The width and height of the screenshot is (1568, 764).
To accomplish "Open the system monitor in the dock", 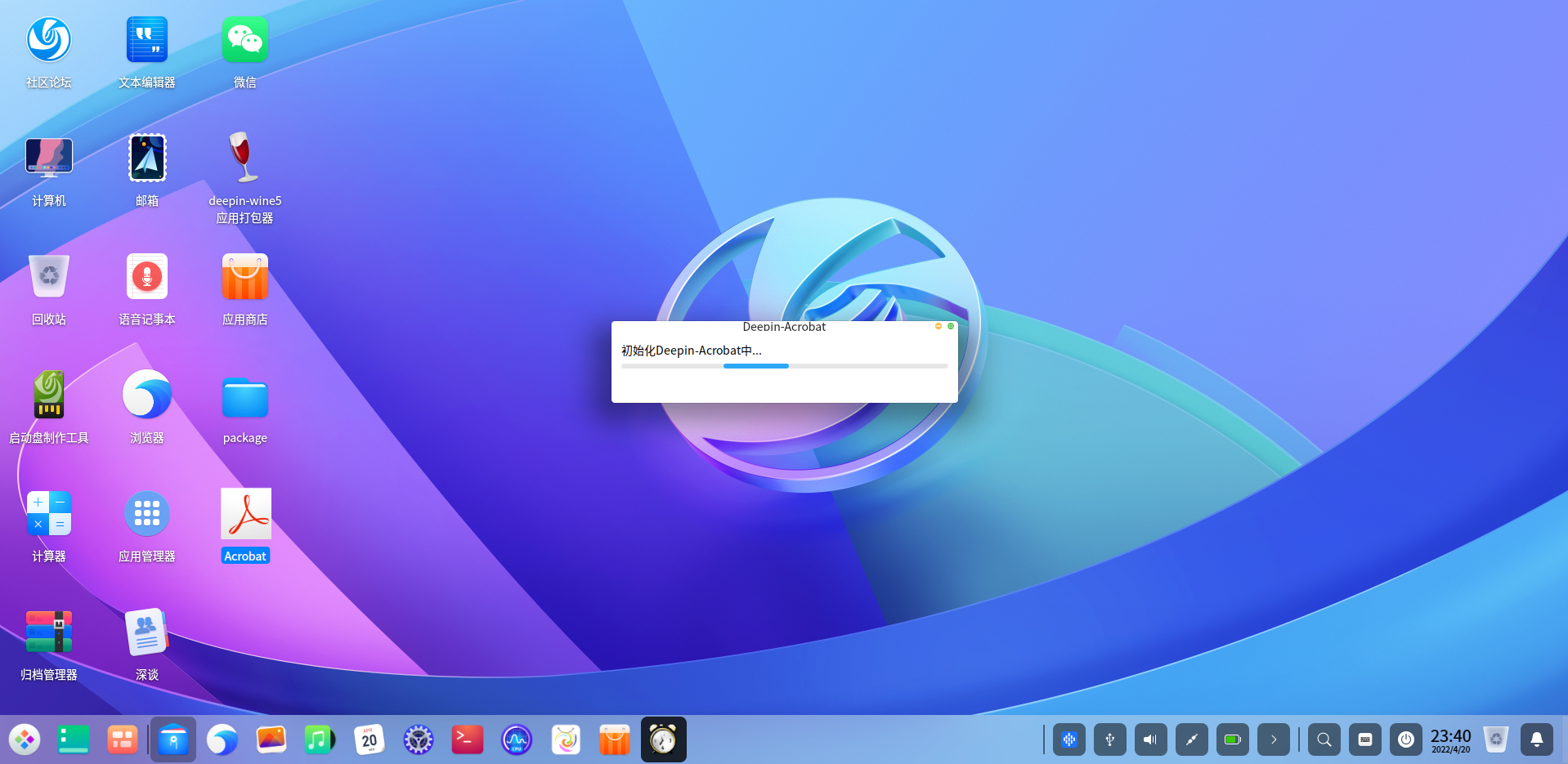I will (x=516, y=740).
